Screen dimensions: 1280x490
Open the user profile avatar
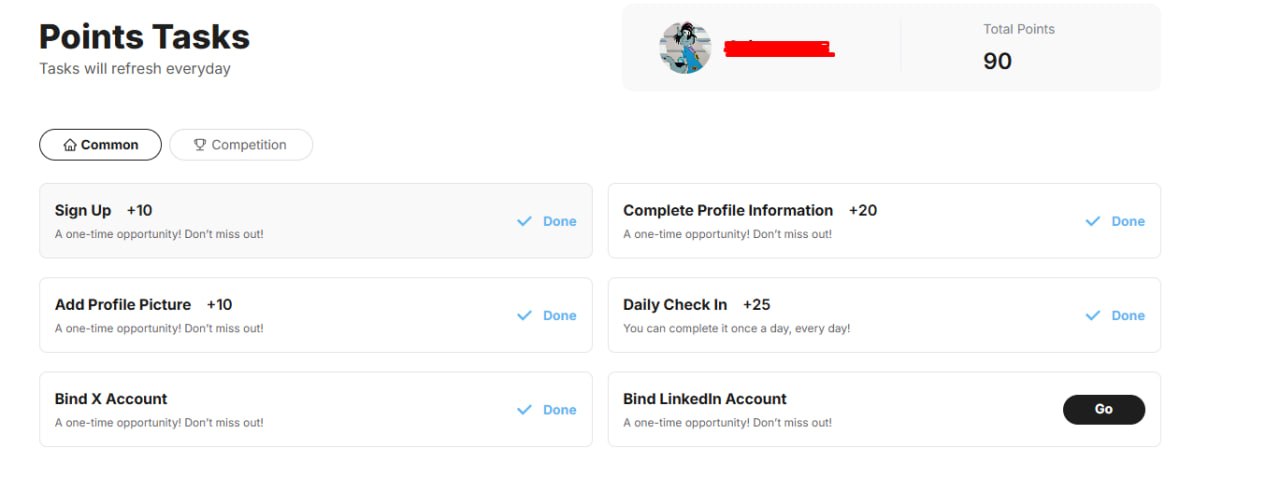tap(685, 47)
